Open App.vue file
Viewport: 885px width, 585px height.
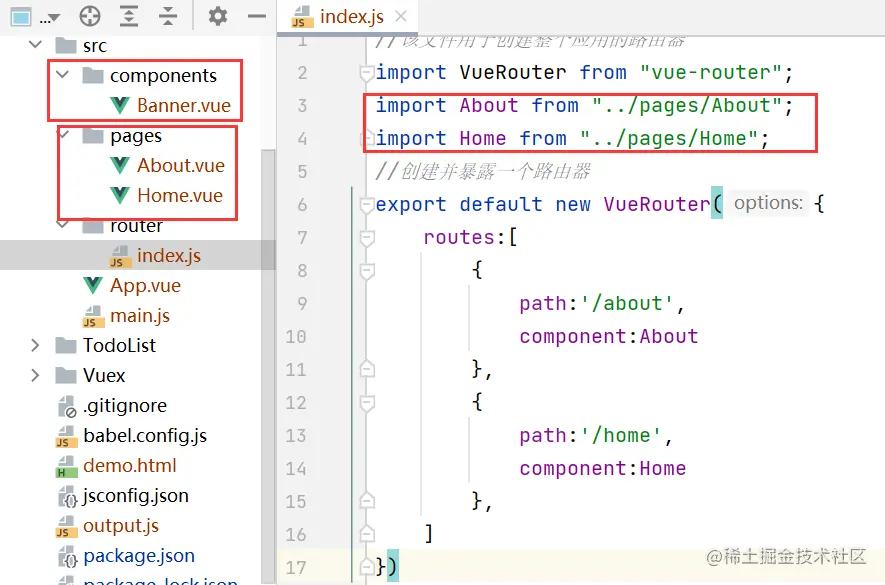145,285
